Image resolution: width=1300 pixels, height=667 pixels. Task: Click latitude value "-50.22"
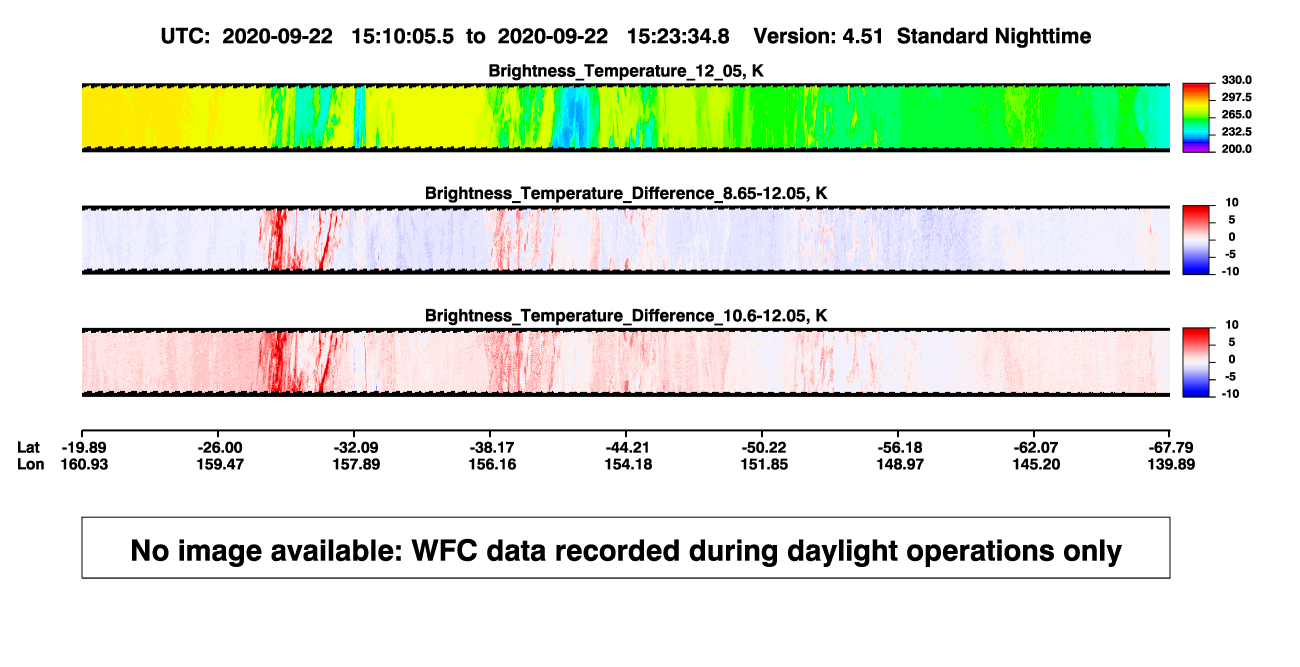click(x=761, y=447)
